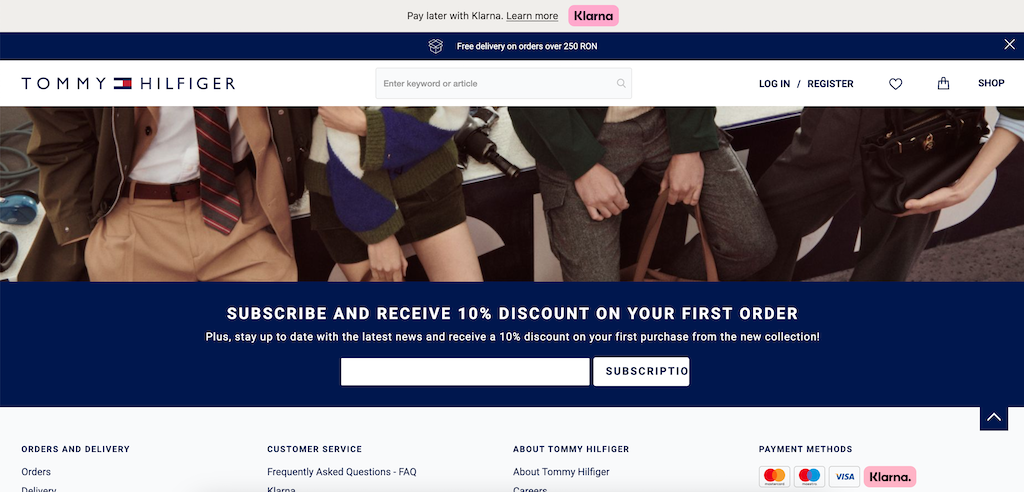The height and width of the screenshot is (492, 1024).
Task: Open the REGISTER link
Action: tap(830, 84)
